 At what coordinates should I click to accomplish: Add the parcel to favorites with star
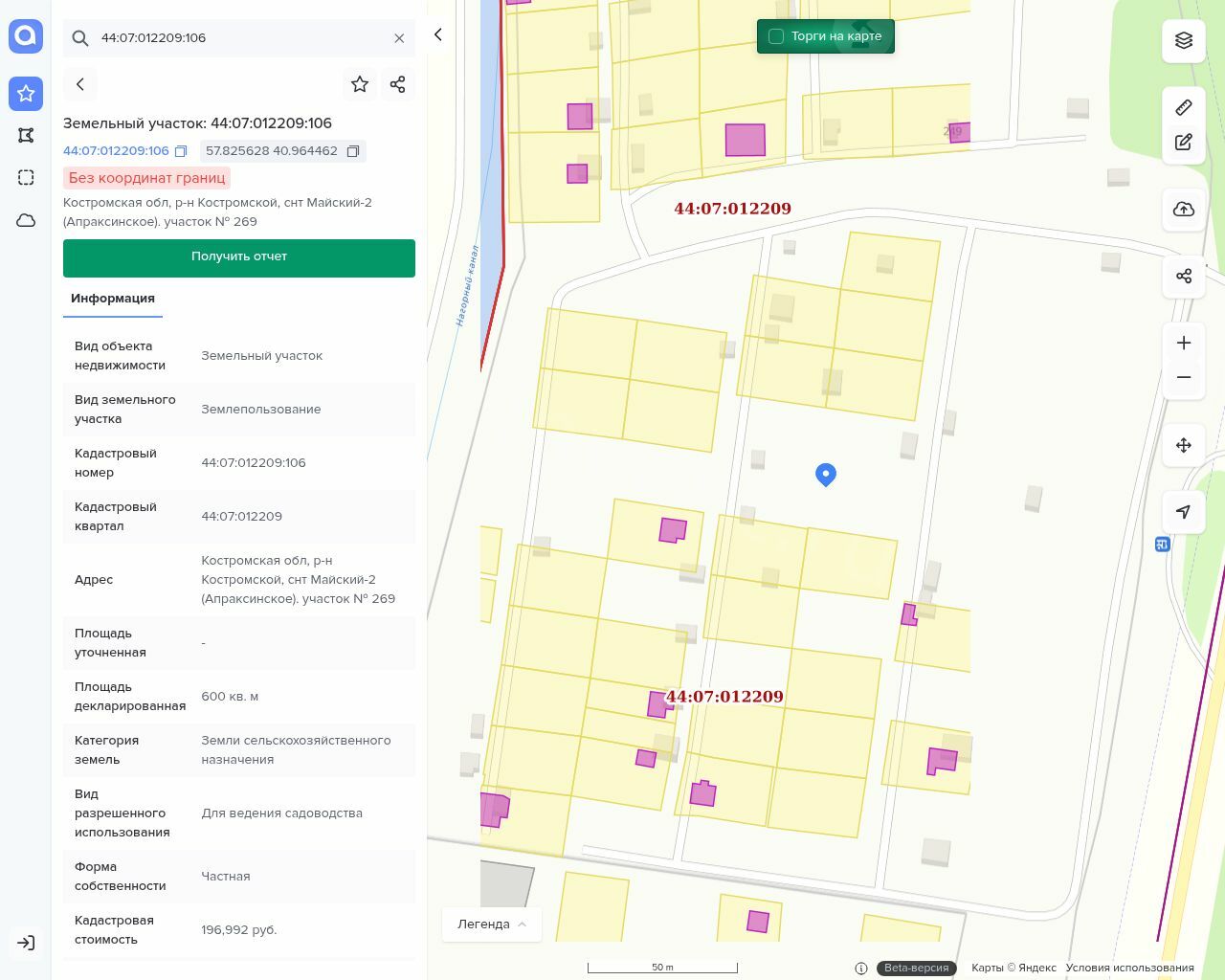coord(360,84)
